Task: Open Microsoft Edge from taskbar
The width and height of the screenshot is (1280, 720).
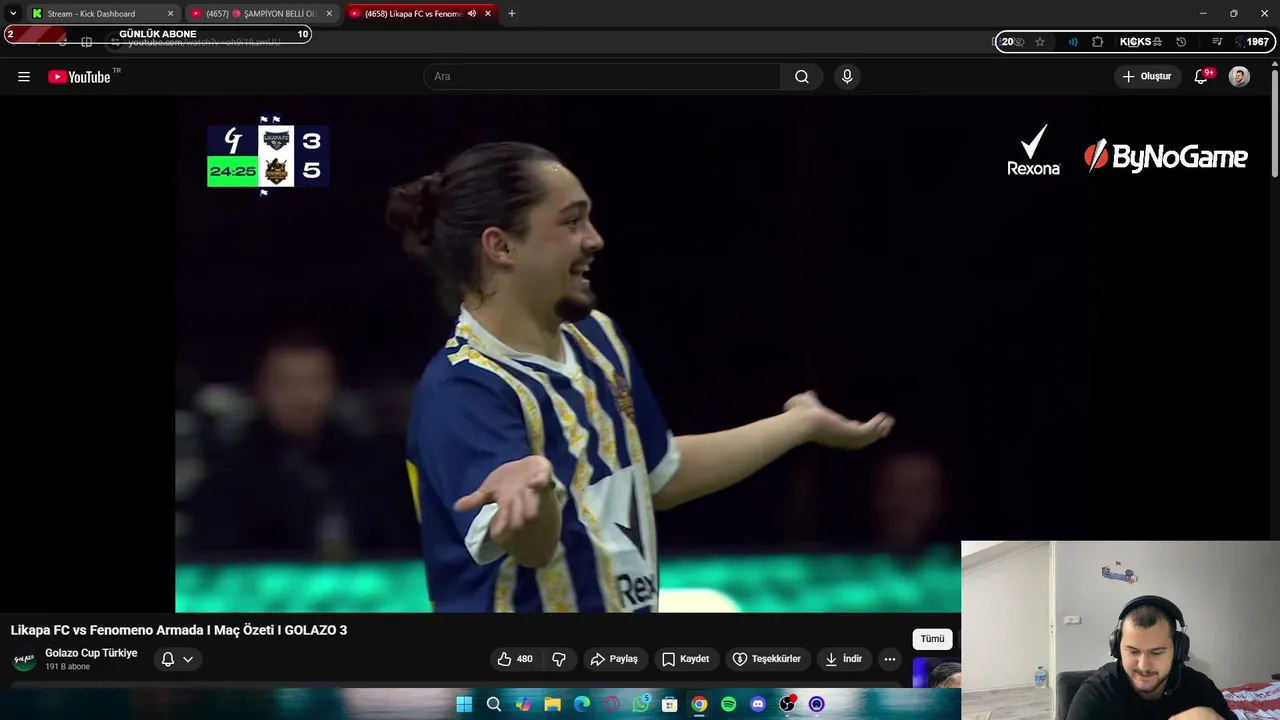Action: pyautogui.click(x=582, y=704)
